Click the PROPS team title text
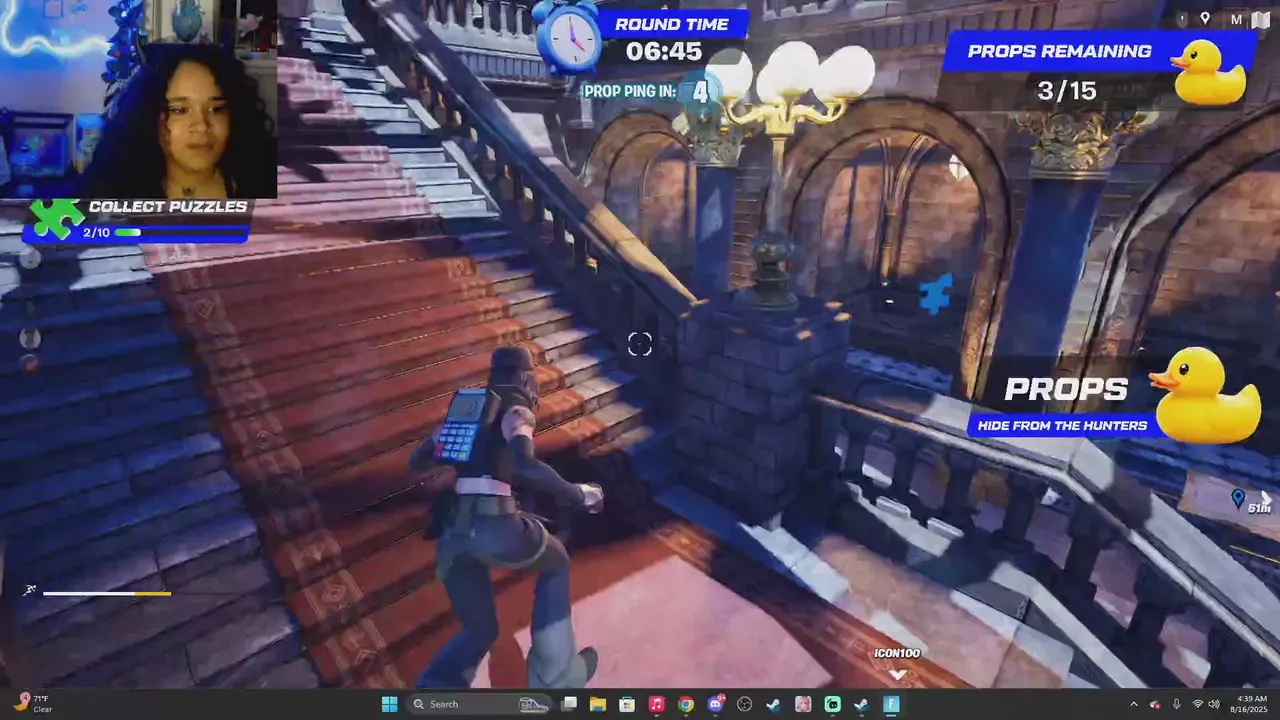 click(1066, 390)
